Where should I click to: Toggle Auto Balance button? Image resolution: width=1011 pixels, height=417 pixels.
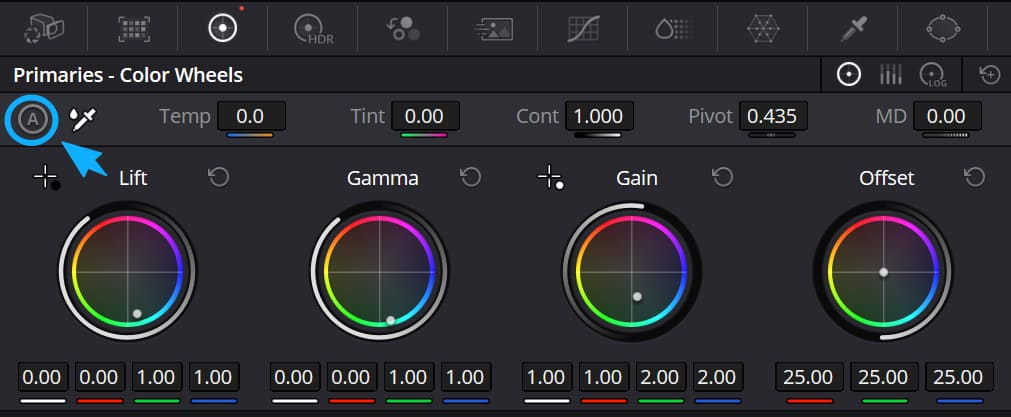(x=32, y=119)
